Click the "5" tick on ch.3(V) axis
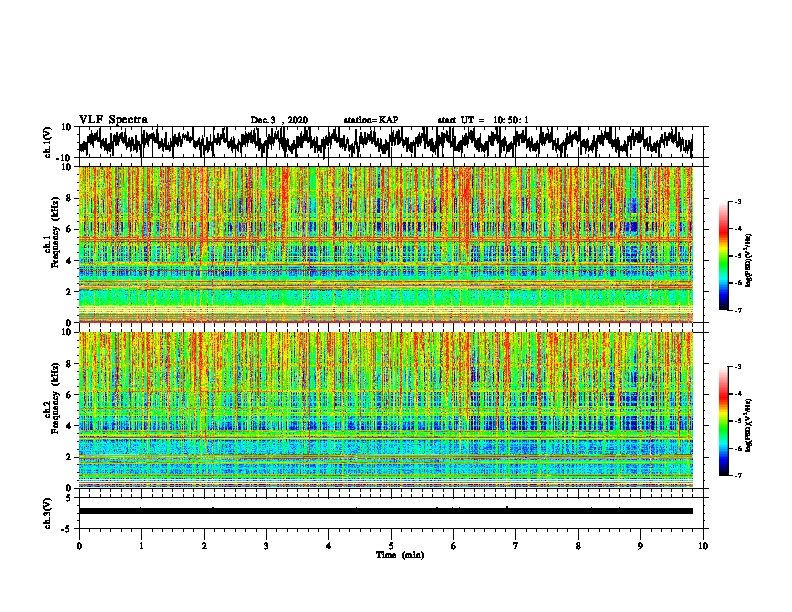Viewport: 792px width, 612px height. [69, 498]
